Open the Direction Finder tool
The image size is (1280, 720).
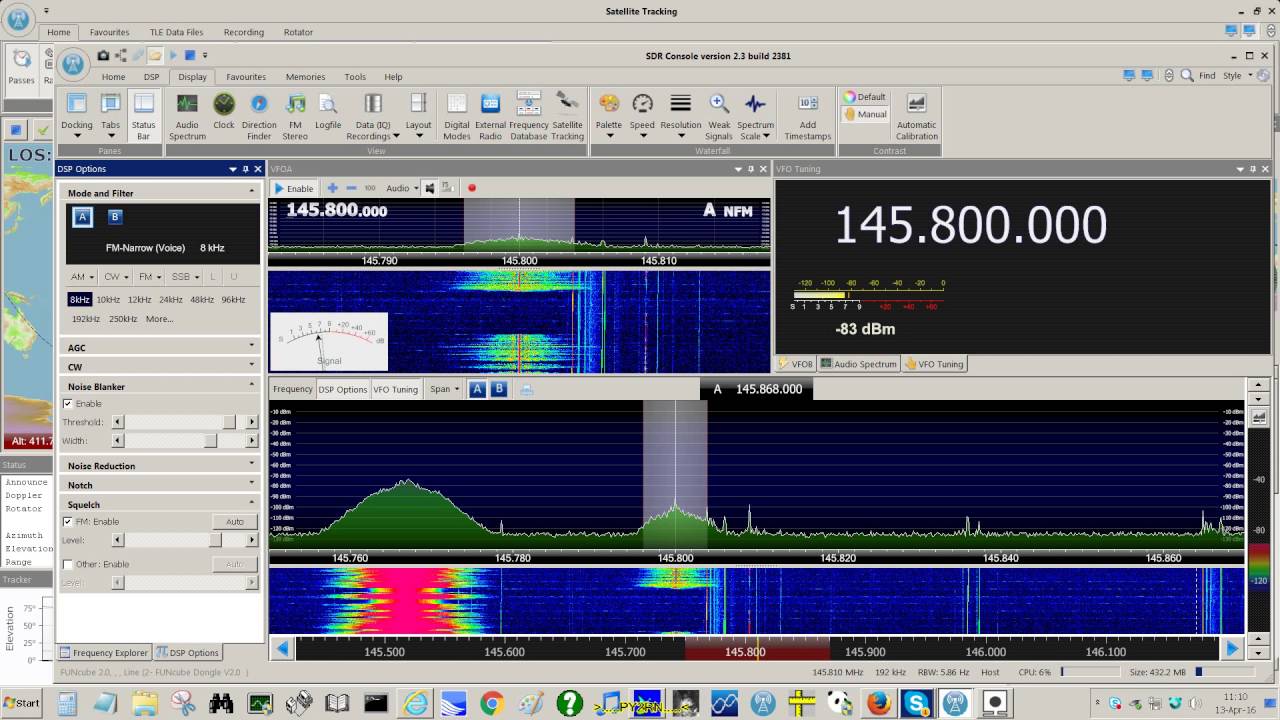pos(259,116)
